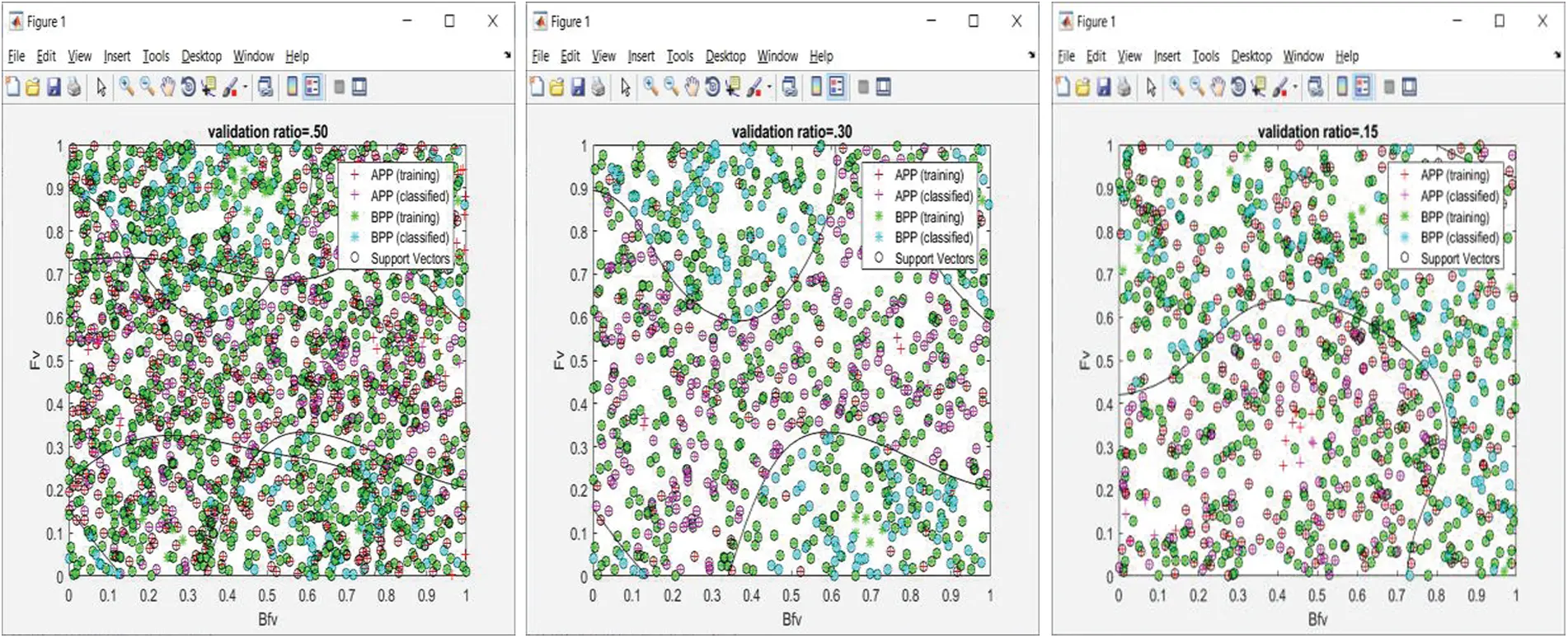Image resolution: width=1568 pixels, height=638 pixels.
Task: Toggle Edit Plot arrow in right window
Action: (1152, 87)
